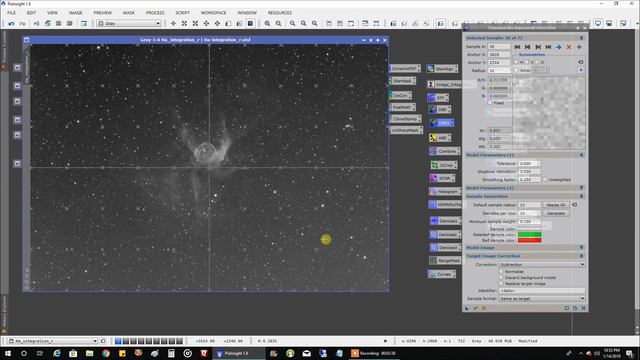
Task: Toggle the Unweighted checkbox
Action: click(x=545, y=180)
